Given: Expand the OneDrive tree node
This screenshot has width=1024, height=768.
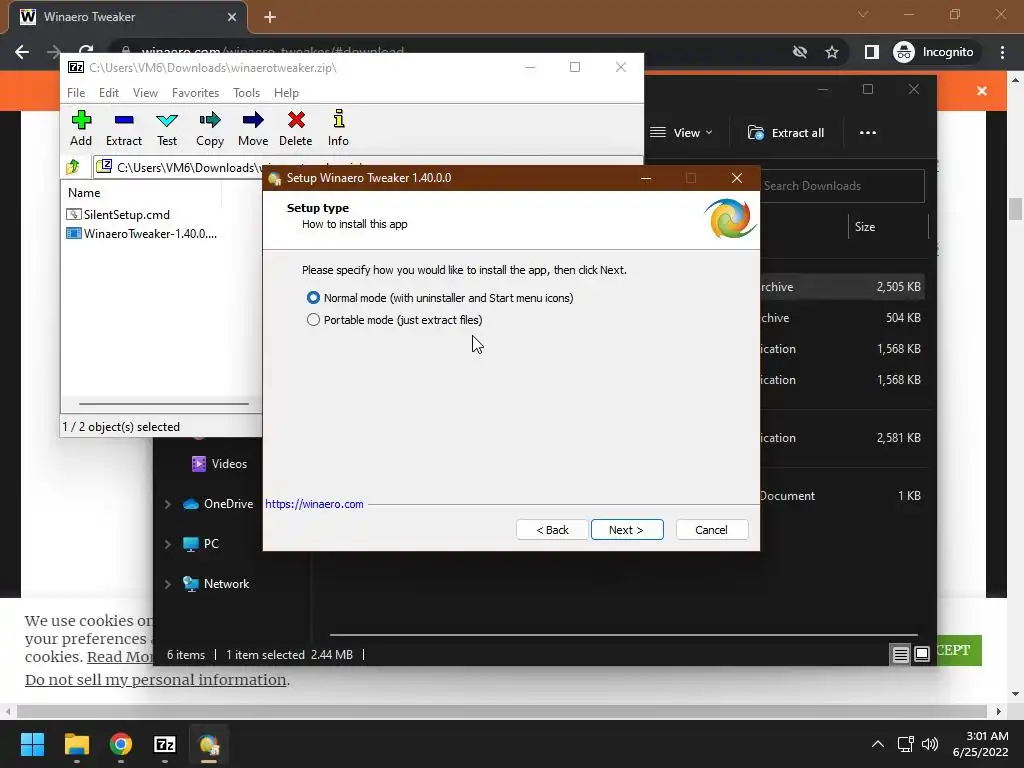Looking at the screenshot, I should pyautogui.click(x=168, y=504).
